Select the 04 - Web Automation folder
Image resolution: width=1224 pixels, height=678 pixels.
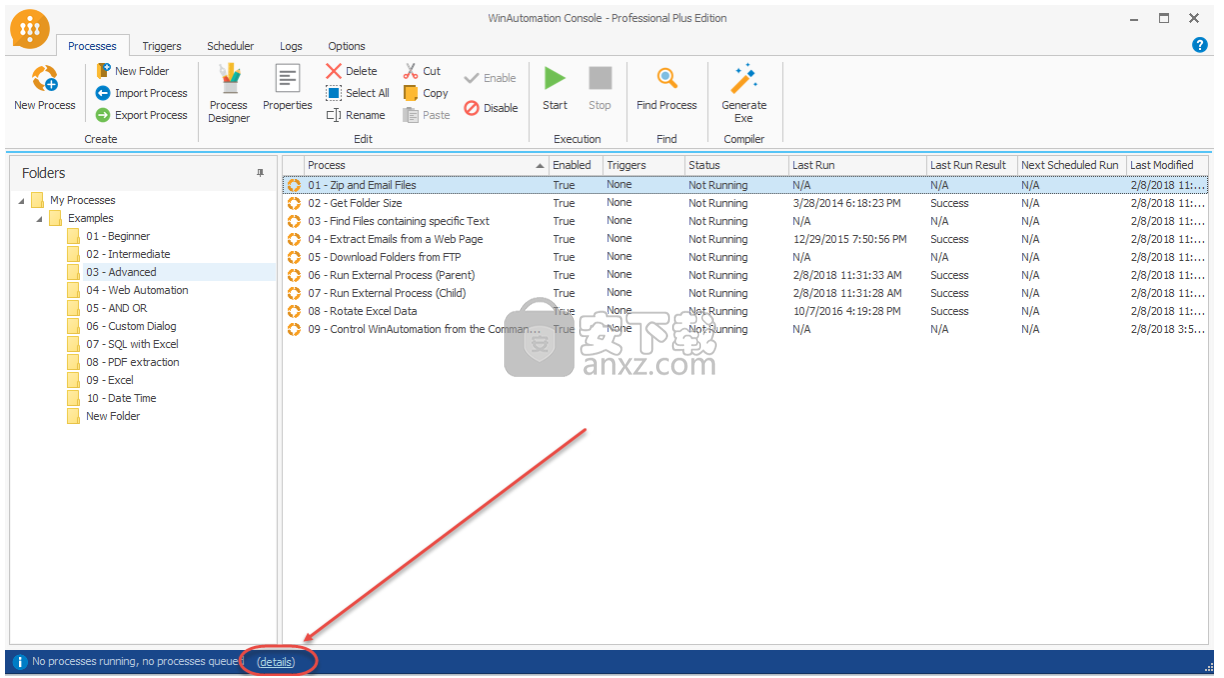(x=137, y=290)
